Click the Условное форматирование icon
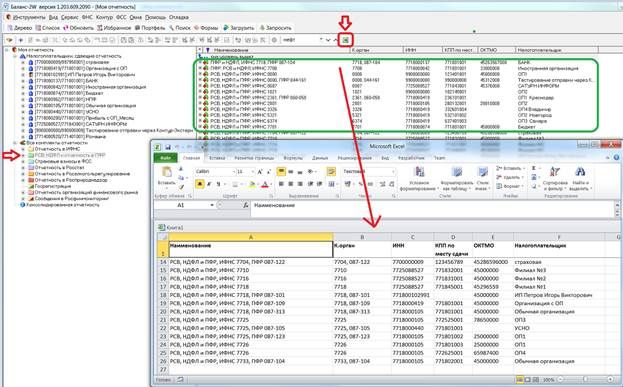The width and height of the screenshot is (623, 387). (419, 172)
